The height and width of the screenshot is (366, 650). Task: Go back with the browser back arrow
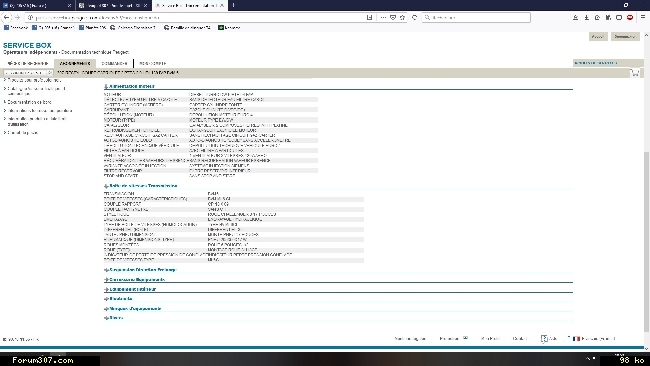click(7, 17)
